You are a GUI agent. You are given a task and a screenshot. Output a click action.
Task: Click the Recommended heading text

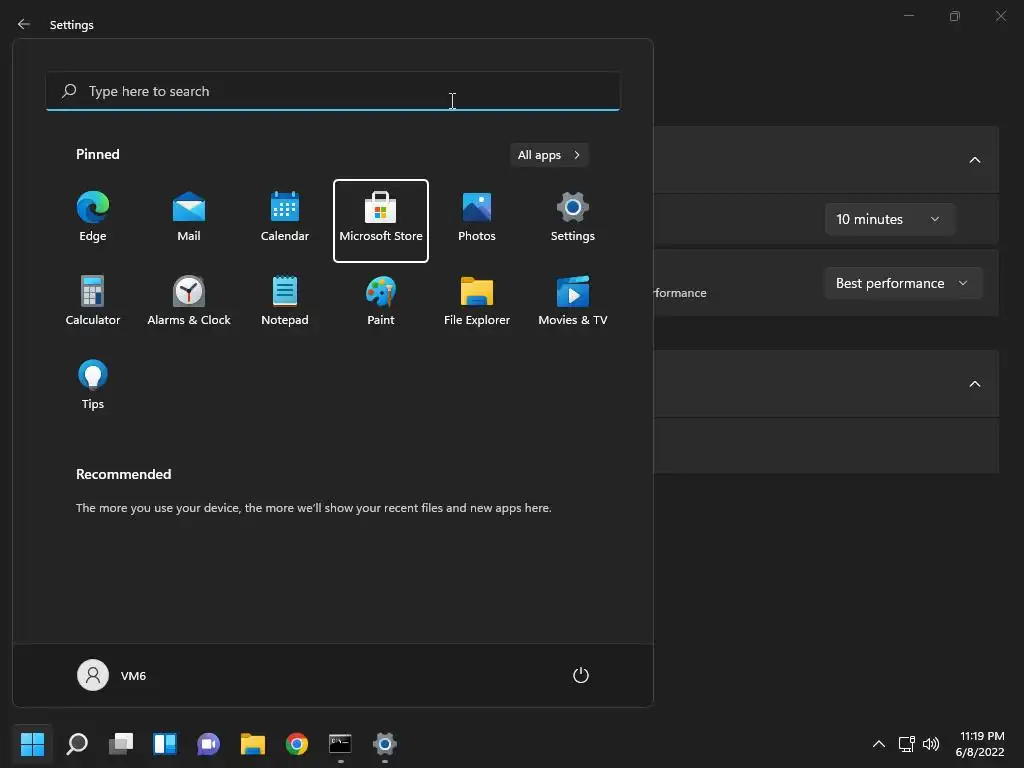click(x=123, y=474)
